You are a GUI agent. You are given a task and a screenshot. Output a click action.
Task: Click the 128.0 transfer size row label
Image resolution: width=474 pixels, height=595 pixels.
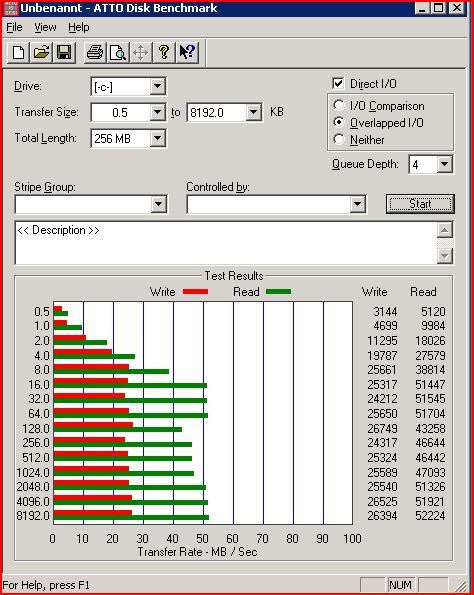point(36,428)
